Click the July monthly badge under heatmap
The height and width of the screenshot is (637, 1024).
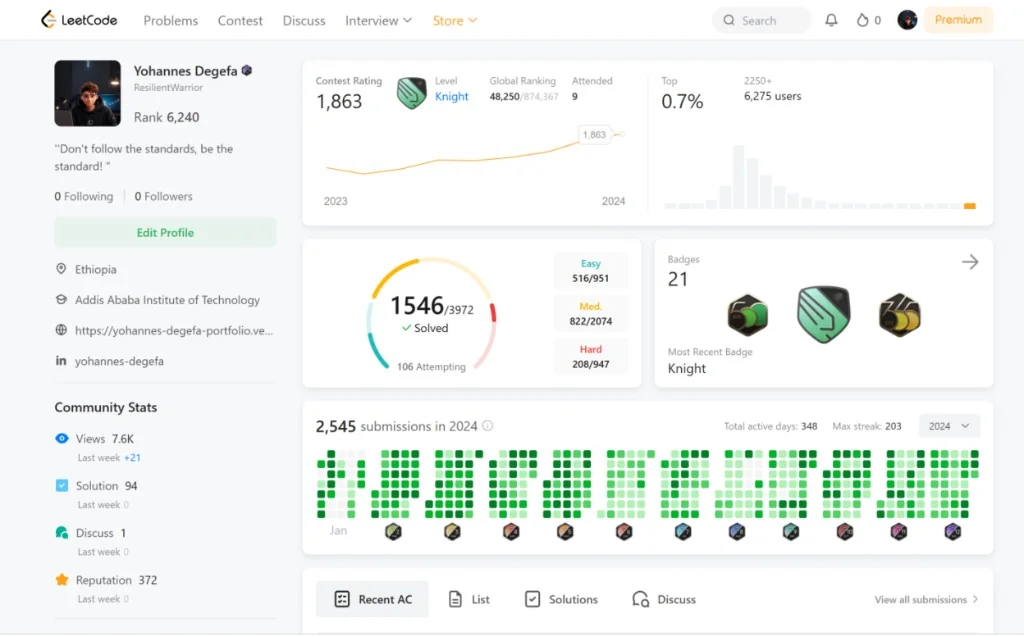683,531
